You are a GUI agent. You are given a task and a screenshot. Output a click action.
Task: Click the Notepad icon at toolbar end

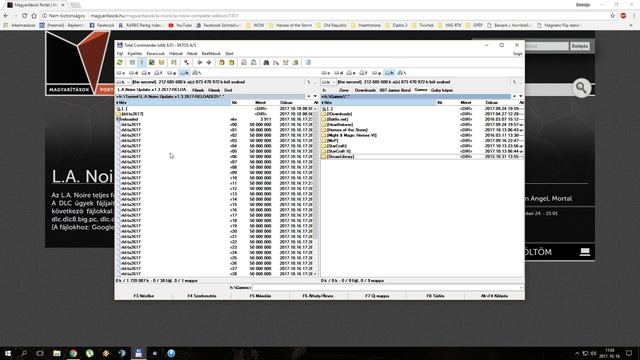coord(308,62)
